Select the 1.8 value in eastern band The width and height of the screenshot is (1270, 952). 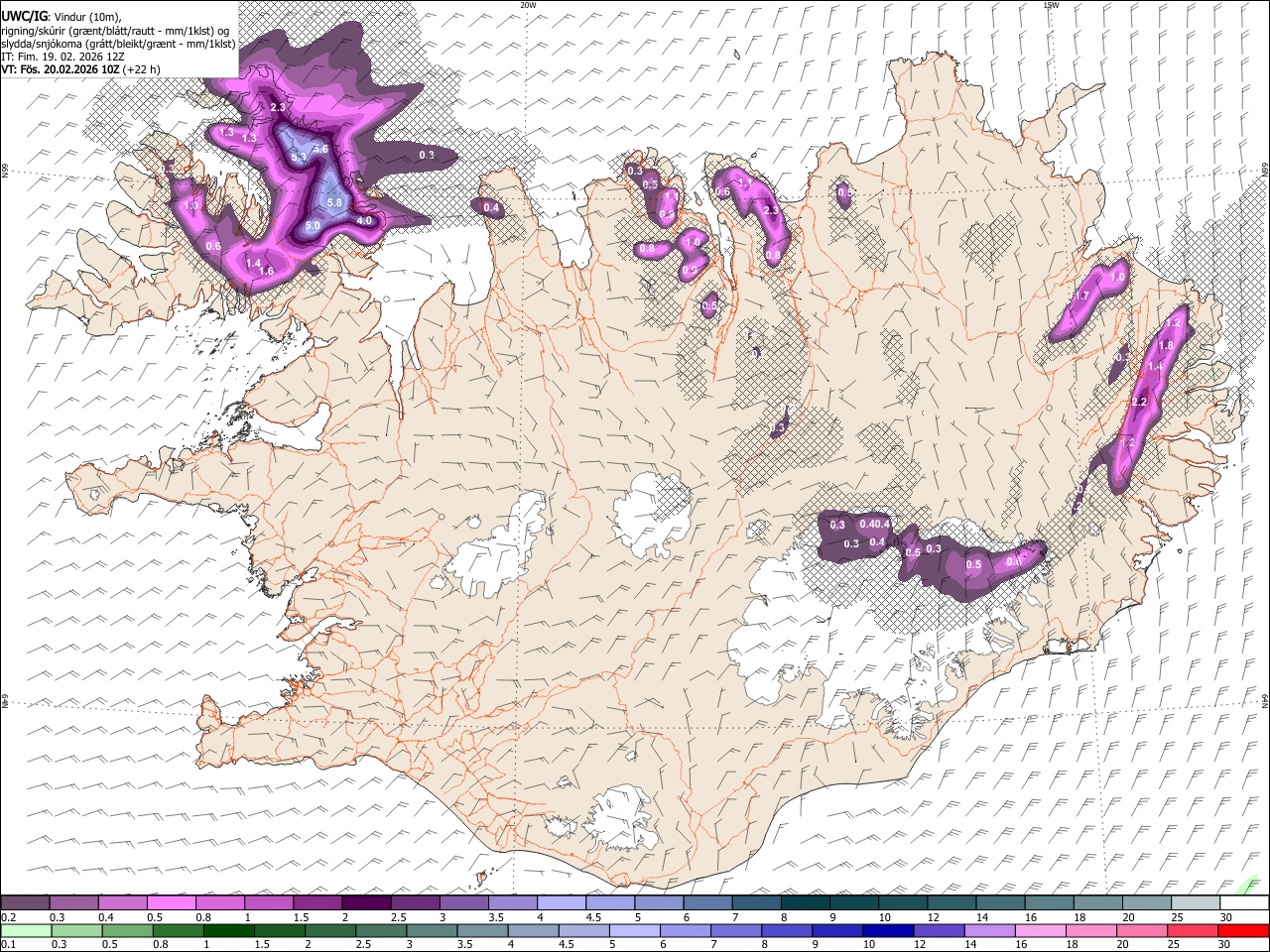point(1167,345)
